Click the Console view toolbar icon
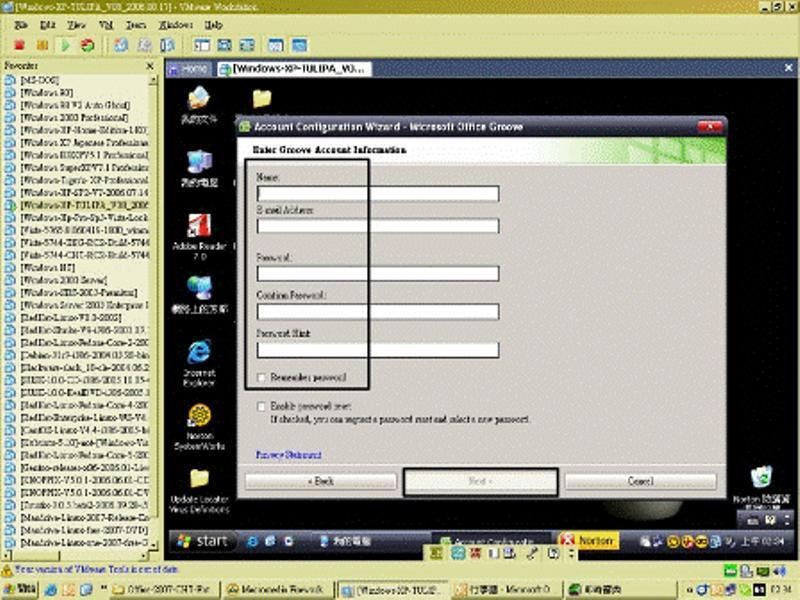The width and height of the screenshot is (800, 600). (x=299, y=45)
